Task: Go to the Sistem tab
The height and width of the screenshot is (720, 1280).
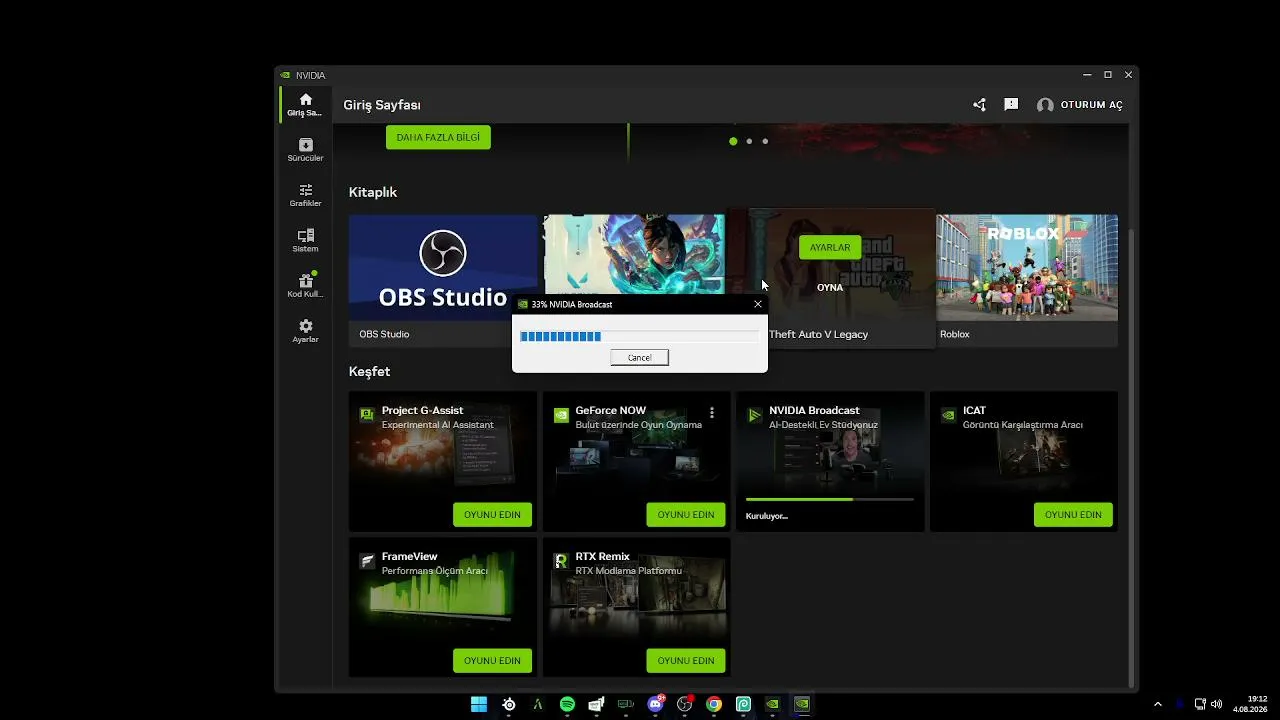Action: (305, 240)
